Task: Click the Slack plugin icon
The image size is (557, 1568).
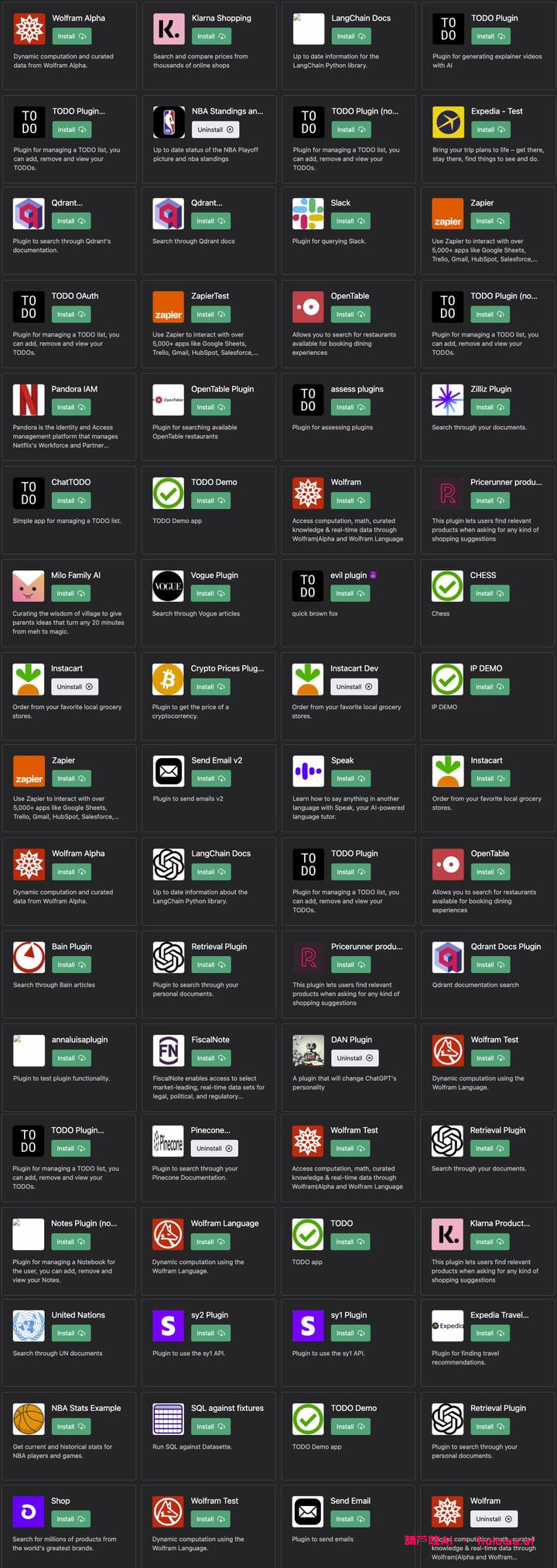Action: tap(308, 214)
